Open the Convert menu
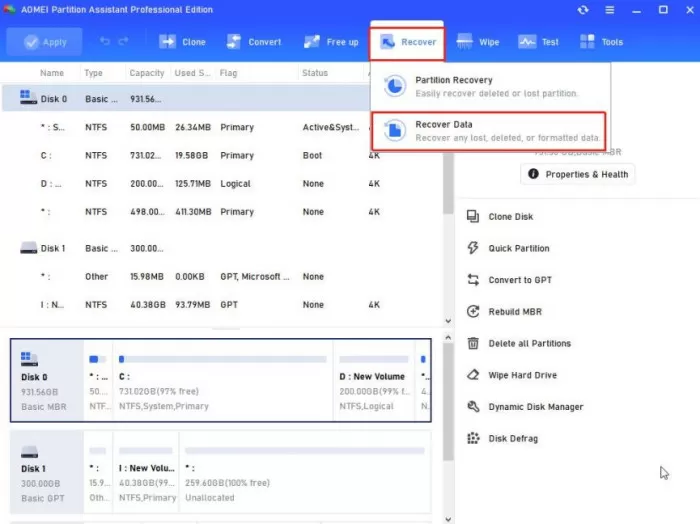 pyautogui.click(x=254, y=42)
